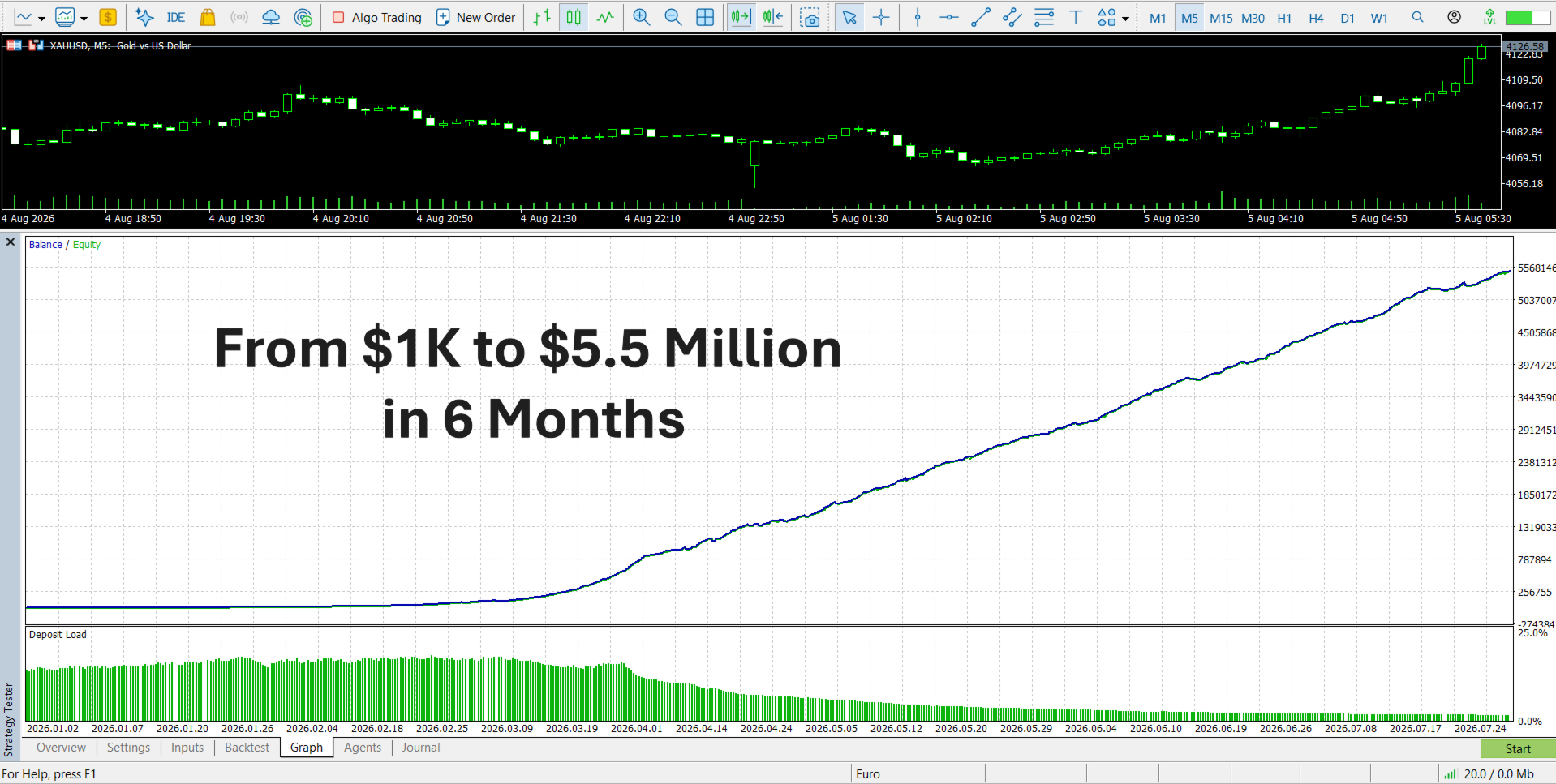Screen dimensions: 1556x784
Task: Switch to M1 timeframe
Action: tap(1158, 18)
